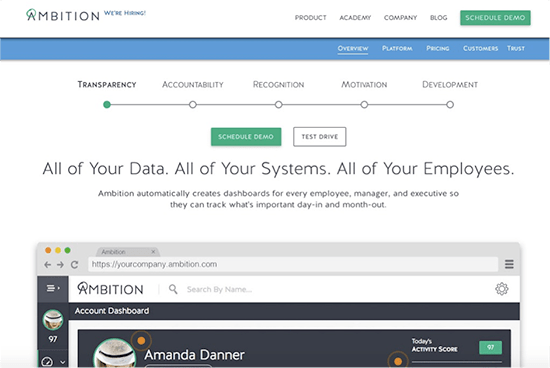Click the mock browser reload icon

[x=74, y=265]
